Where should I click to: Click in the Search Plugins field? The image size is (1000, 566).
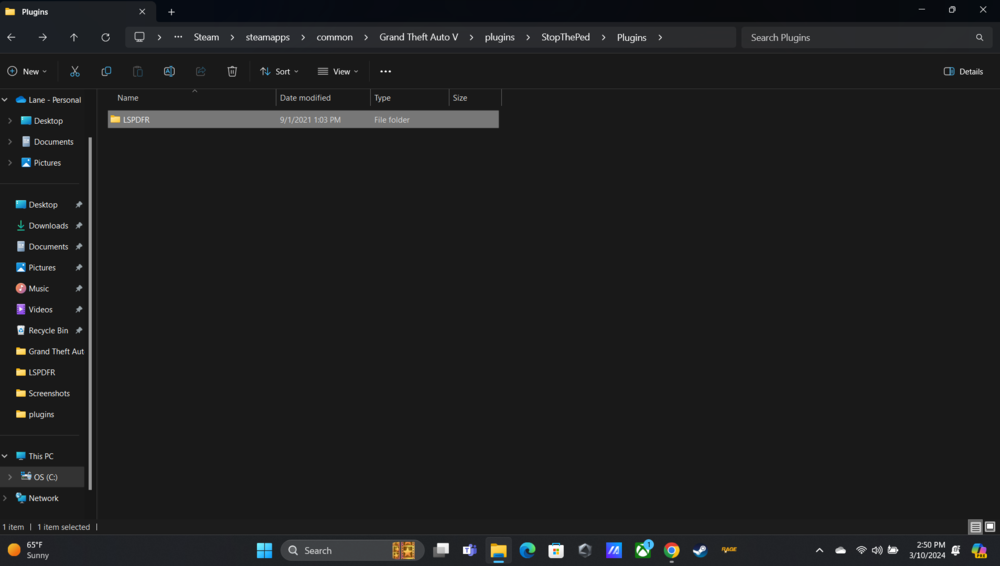866,38
